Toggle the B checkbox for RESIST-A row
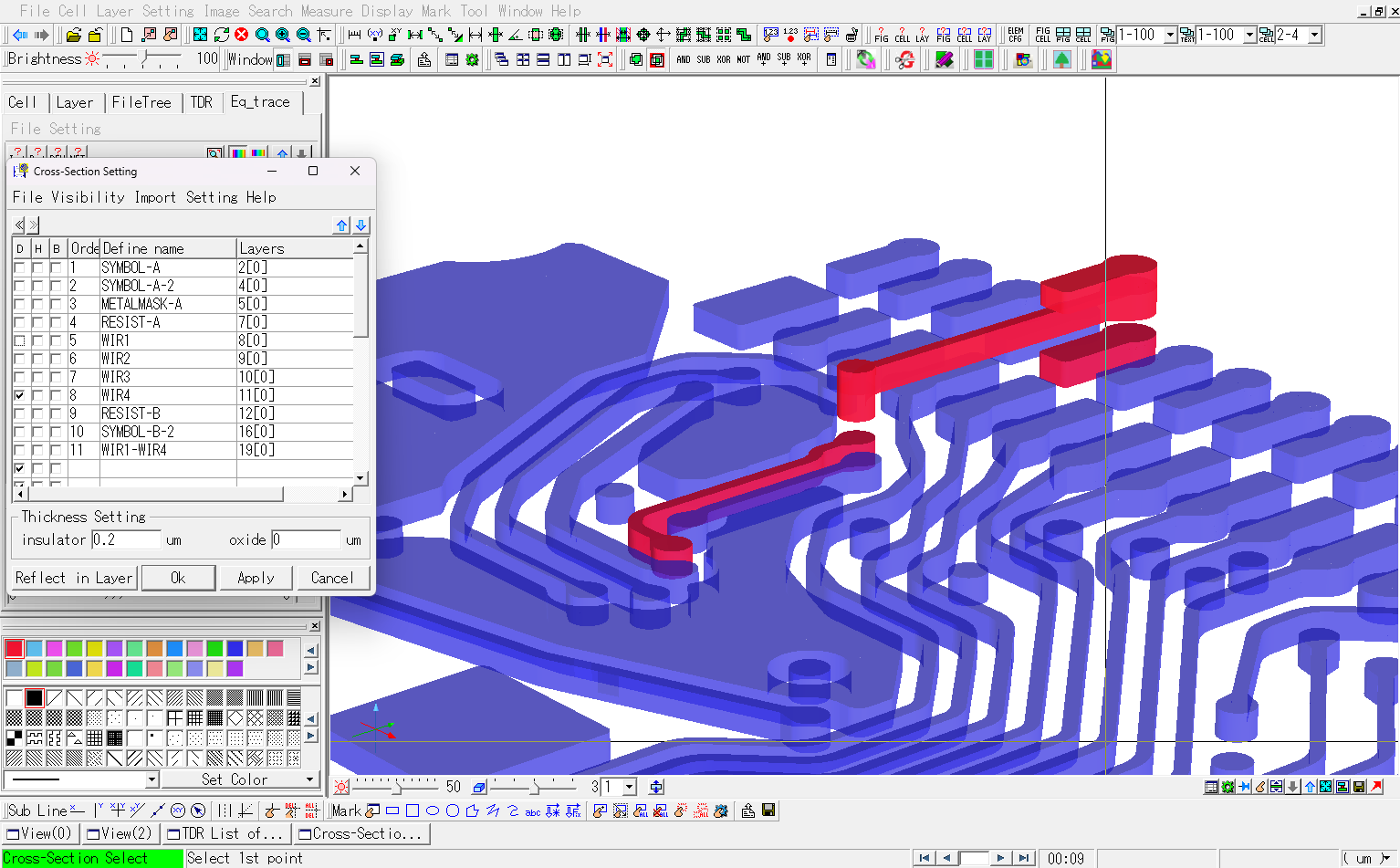Screen dimensions: 1400x868 point(56,322)
